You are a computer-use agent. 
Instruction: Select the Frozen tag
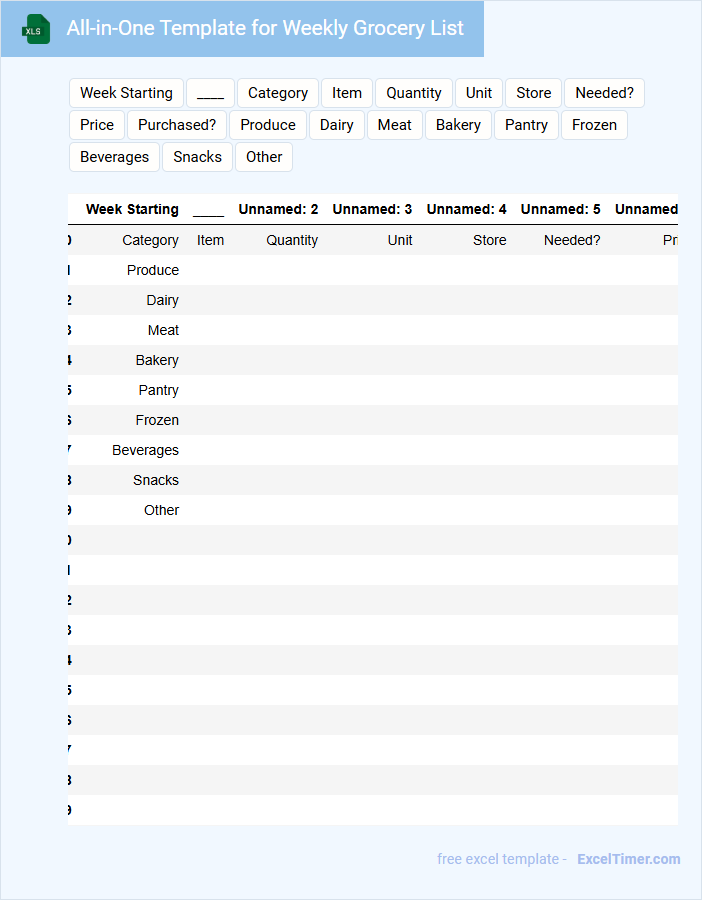click(594, 125)
